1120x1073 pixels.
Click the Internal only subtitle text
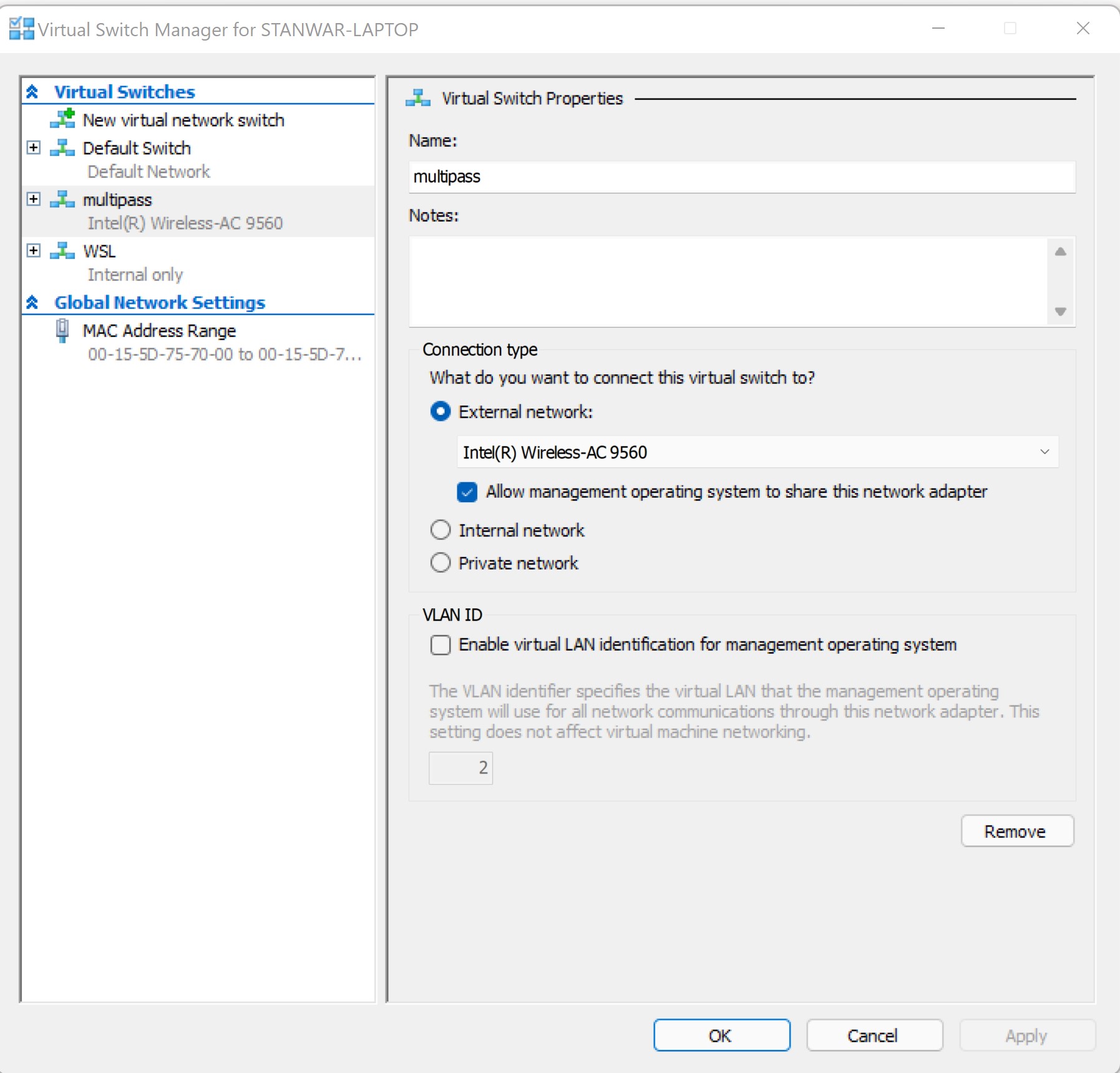point(135,274)
